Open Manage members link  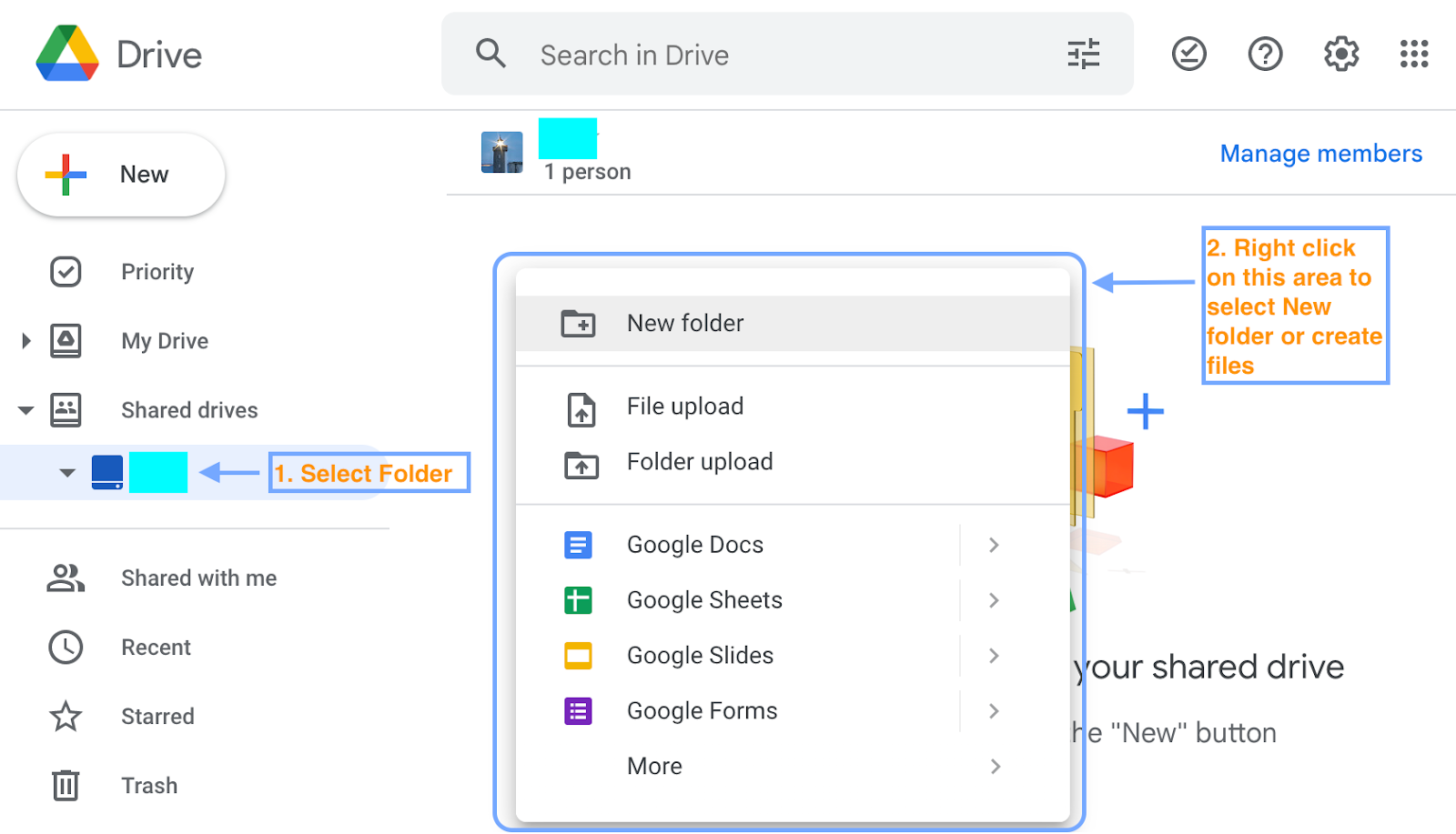(x=1320, y=154)
